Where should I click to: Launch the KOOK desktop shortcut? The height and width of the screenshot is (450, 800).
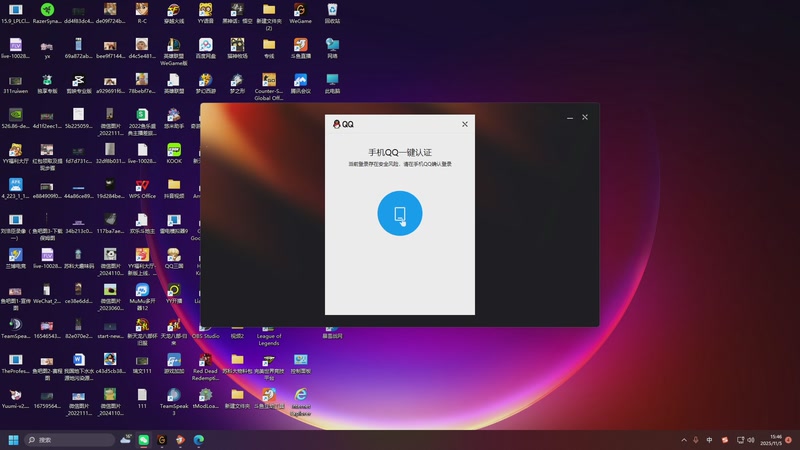174,153
